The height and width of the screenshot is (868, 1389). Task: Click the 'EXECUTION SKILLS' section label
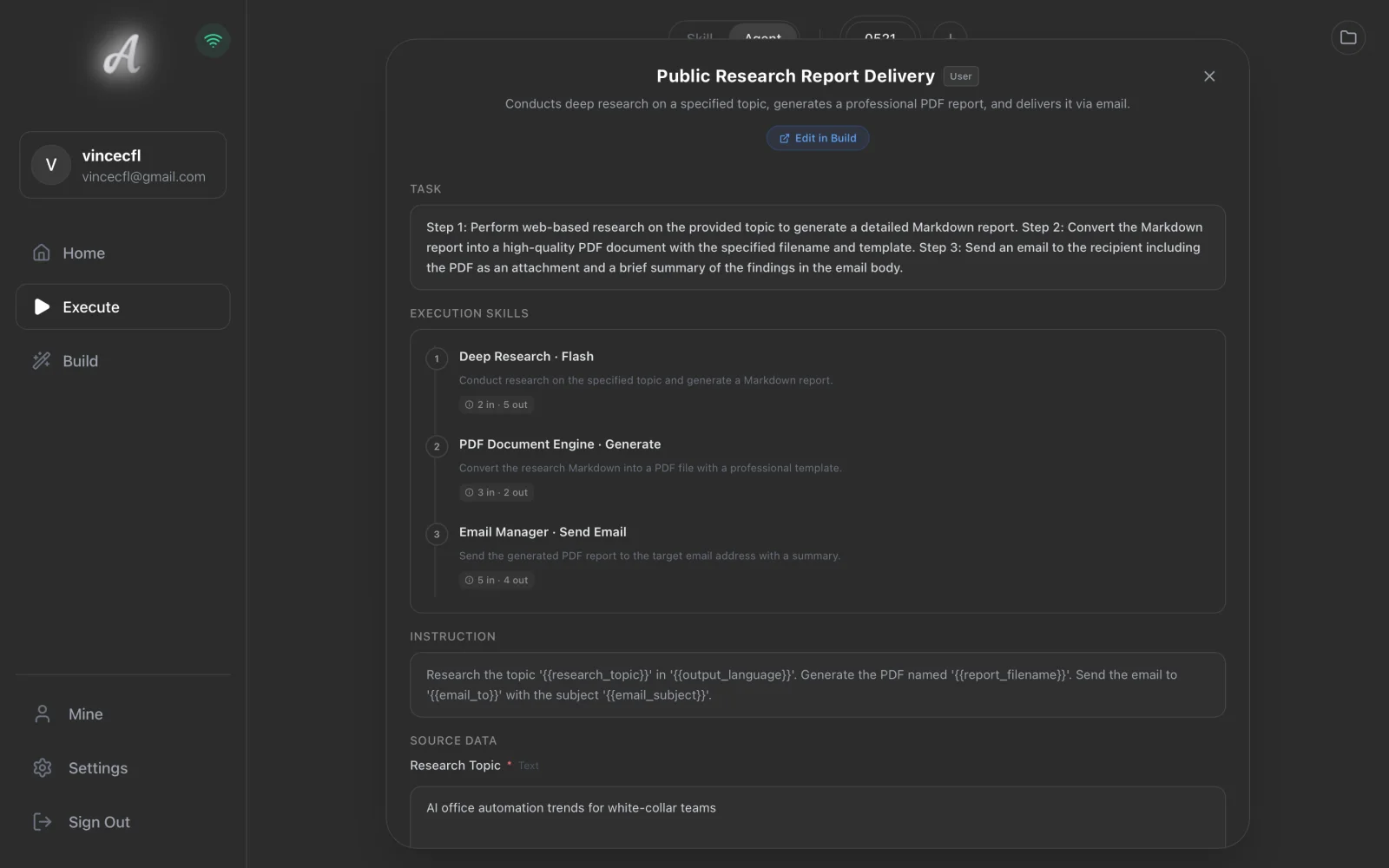pos(469,313)
